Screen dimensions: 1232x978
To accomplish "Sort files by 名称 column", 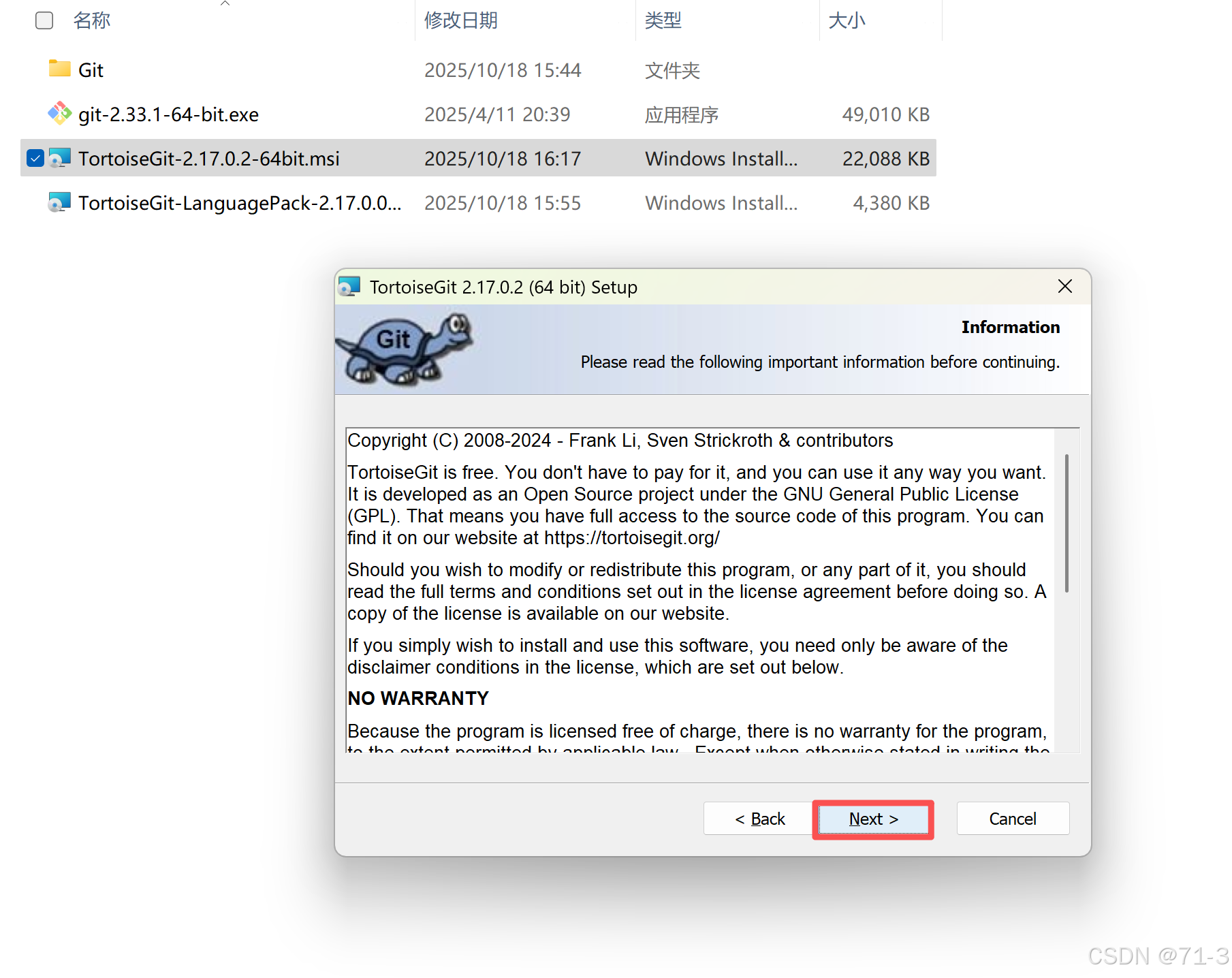I will pos(92,20).
